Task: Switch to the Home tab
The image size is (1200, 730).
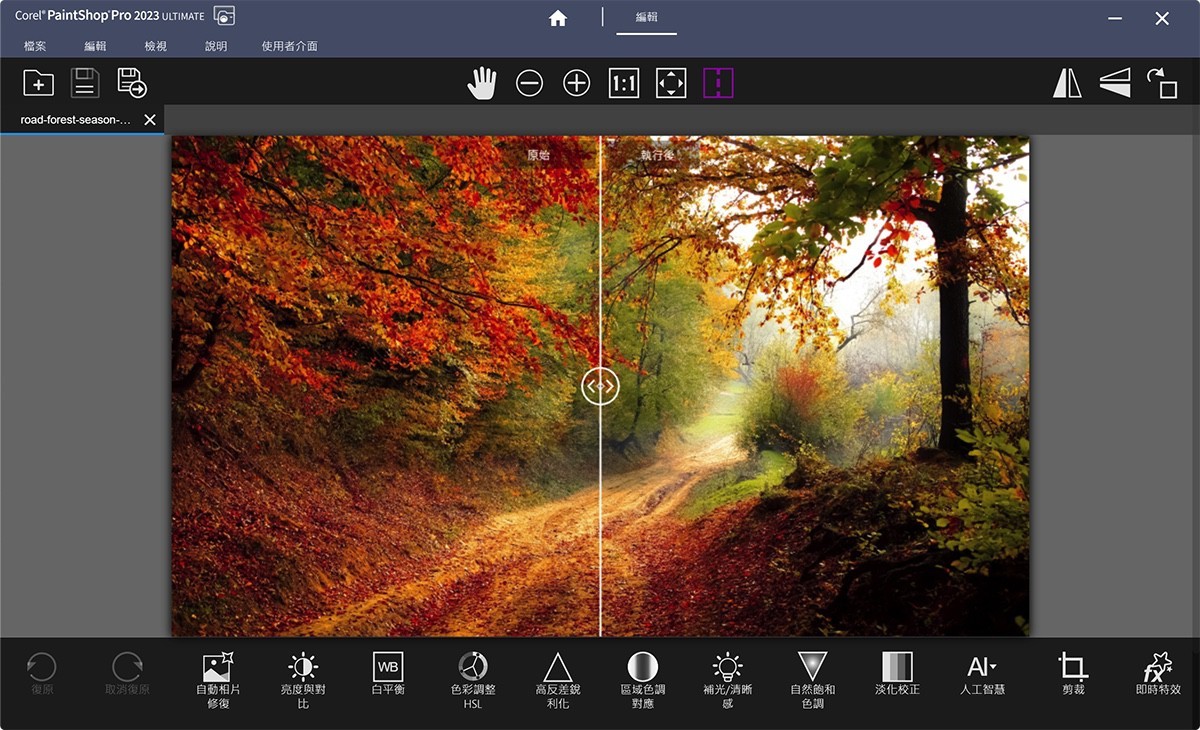Action: (x=558, y=17)
